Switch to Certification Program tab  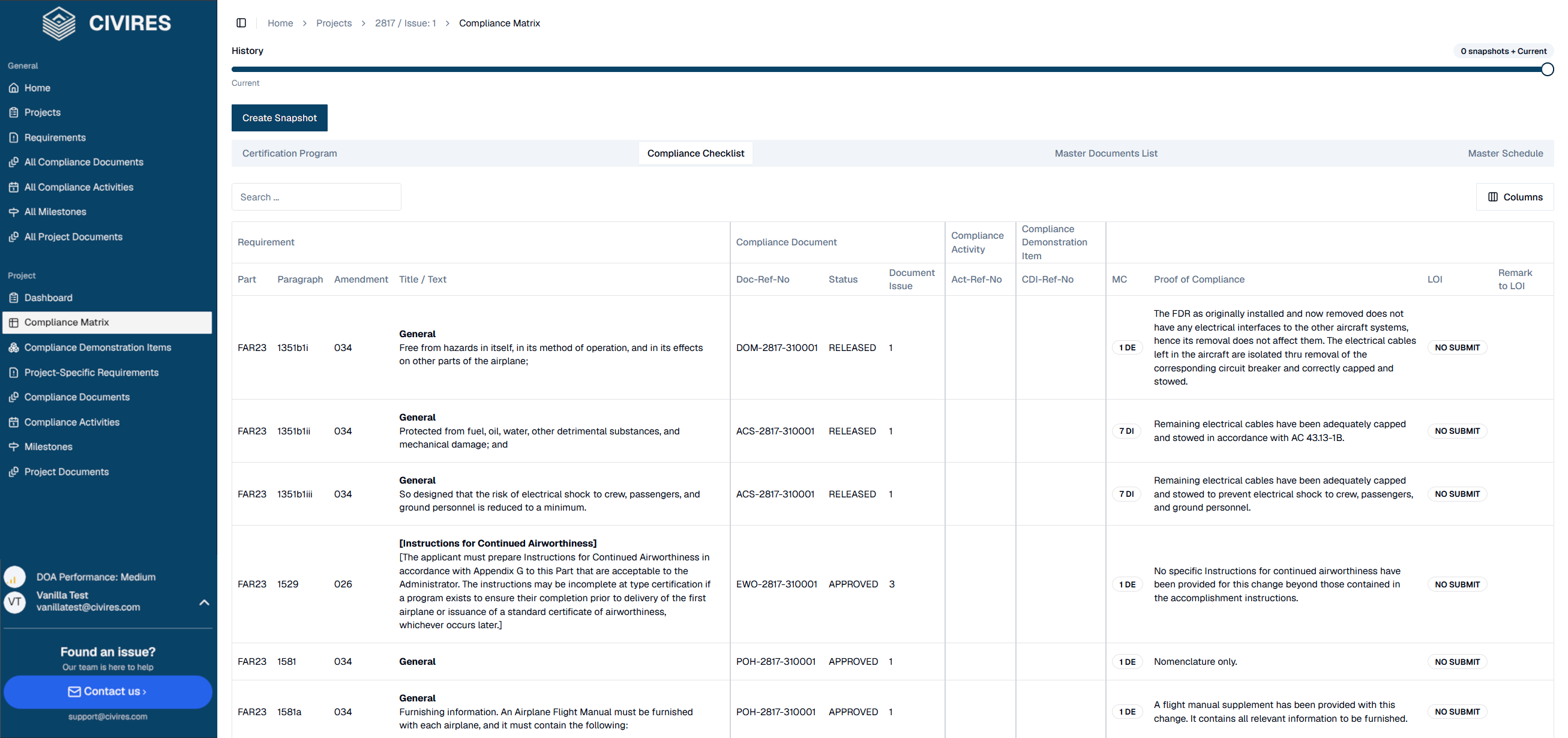290,154
